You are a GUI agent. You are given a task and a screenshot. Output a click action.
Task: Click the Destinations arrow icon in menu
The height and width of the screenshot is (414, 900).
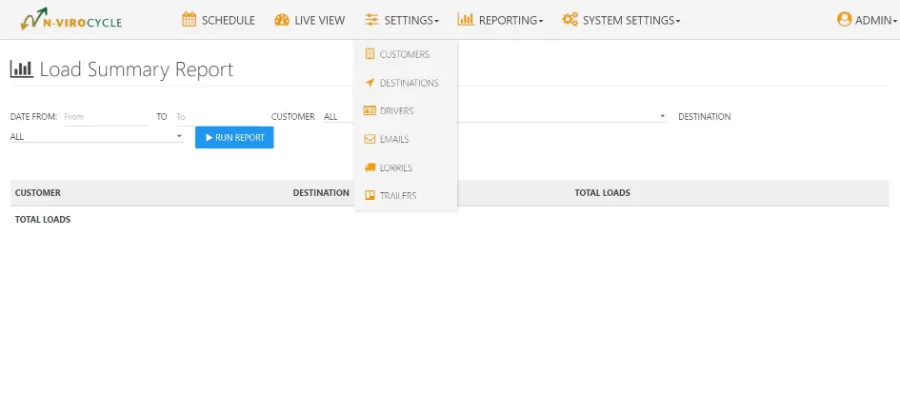[370, 83]
